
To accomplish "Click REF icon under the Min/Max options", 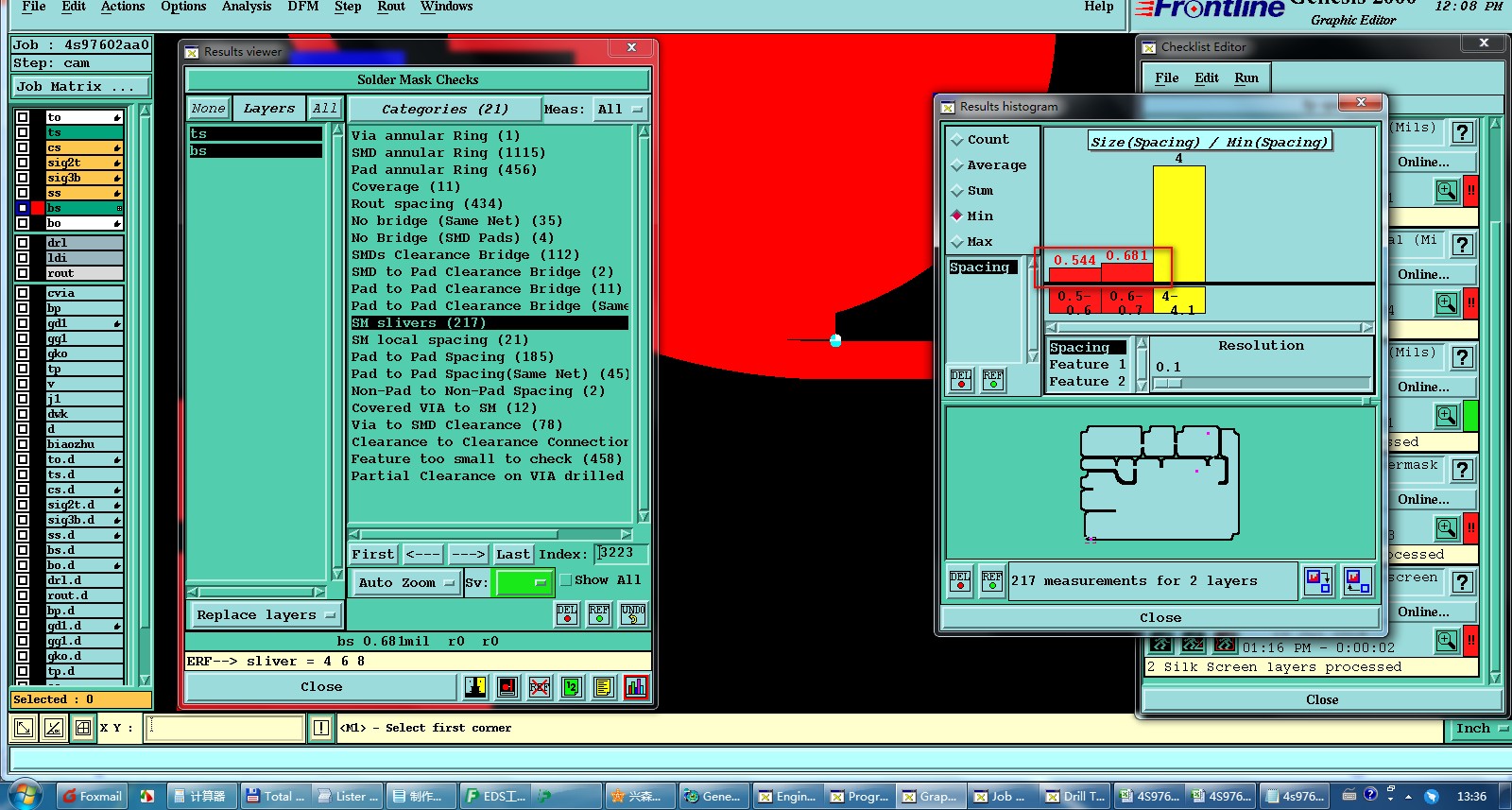I will pos(993,380).
